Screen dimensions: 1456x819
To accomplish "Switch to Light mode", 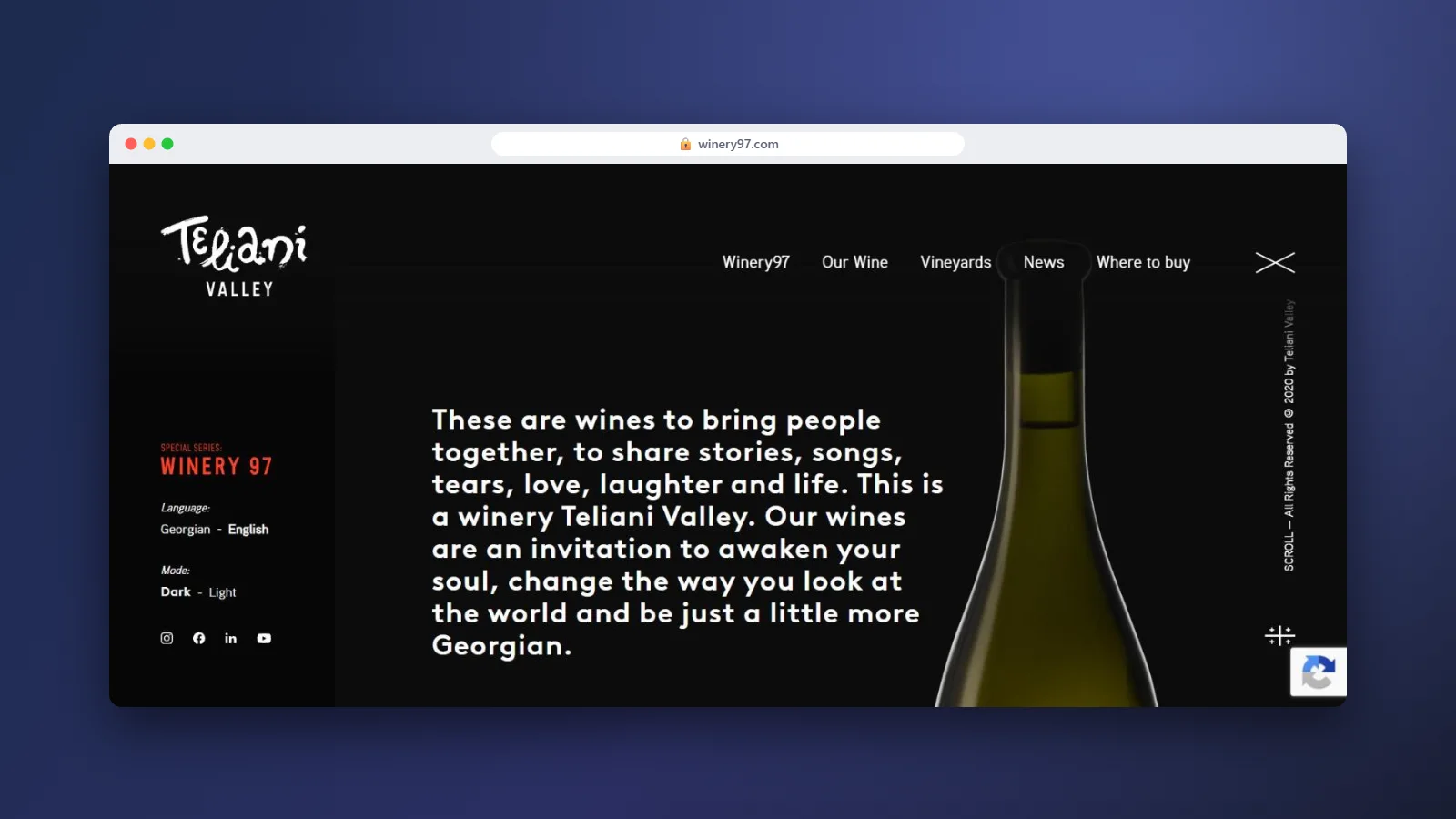I will 222,592.
